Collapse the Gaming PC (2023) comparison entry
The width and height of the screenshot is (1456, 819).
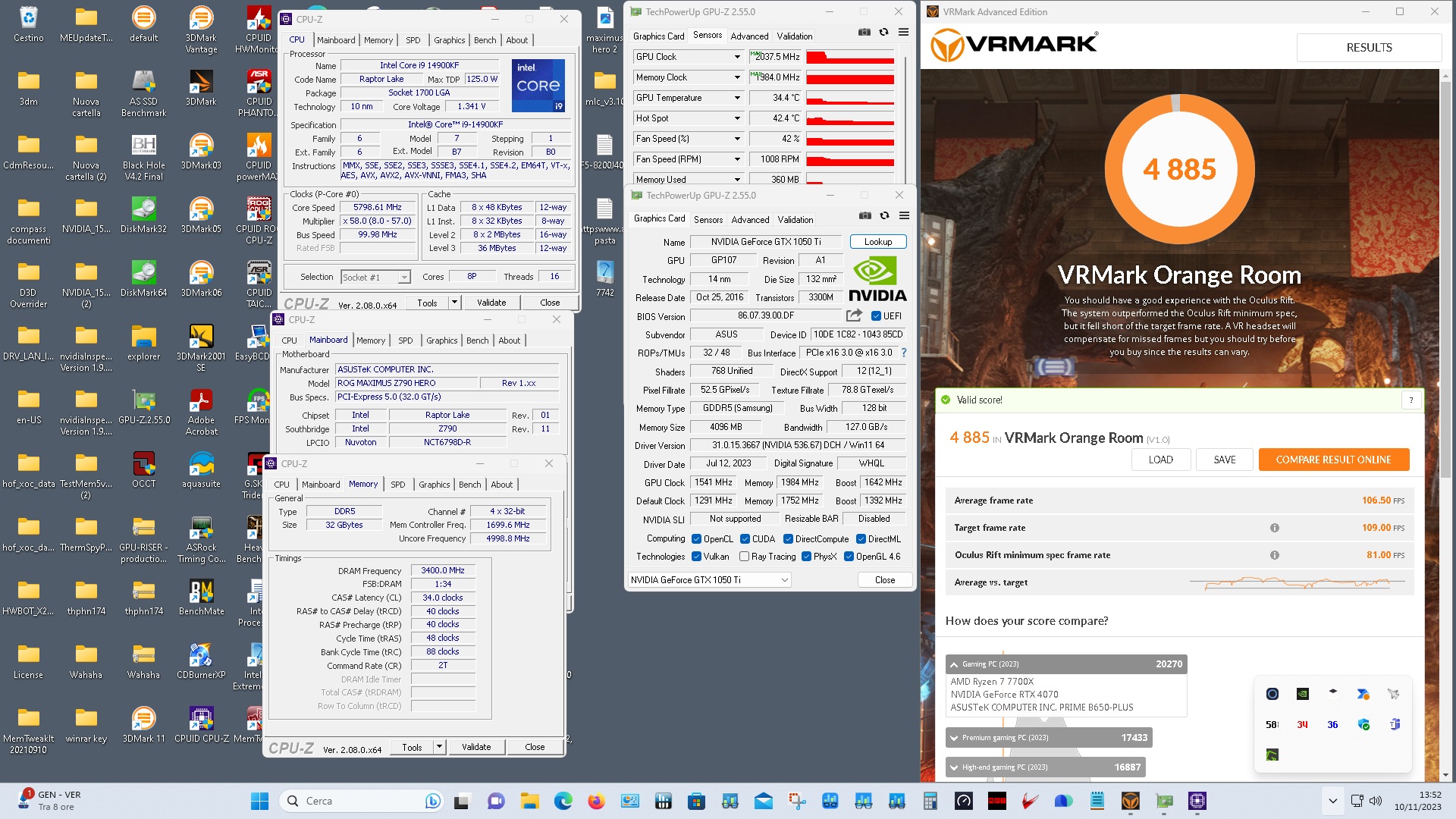click(x=954, y=664)
